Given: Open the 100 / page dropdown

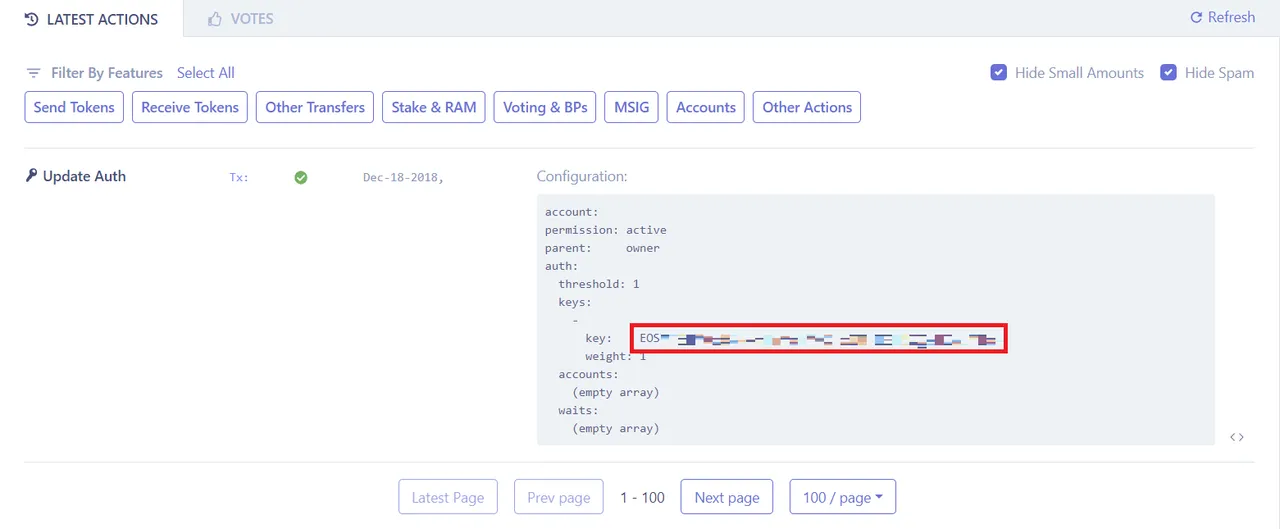Looking at the screenshot, I should coord(842,497).
